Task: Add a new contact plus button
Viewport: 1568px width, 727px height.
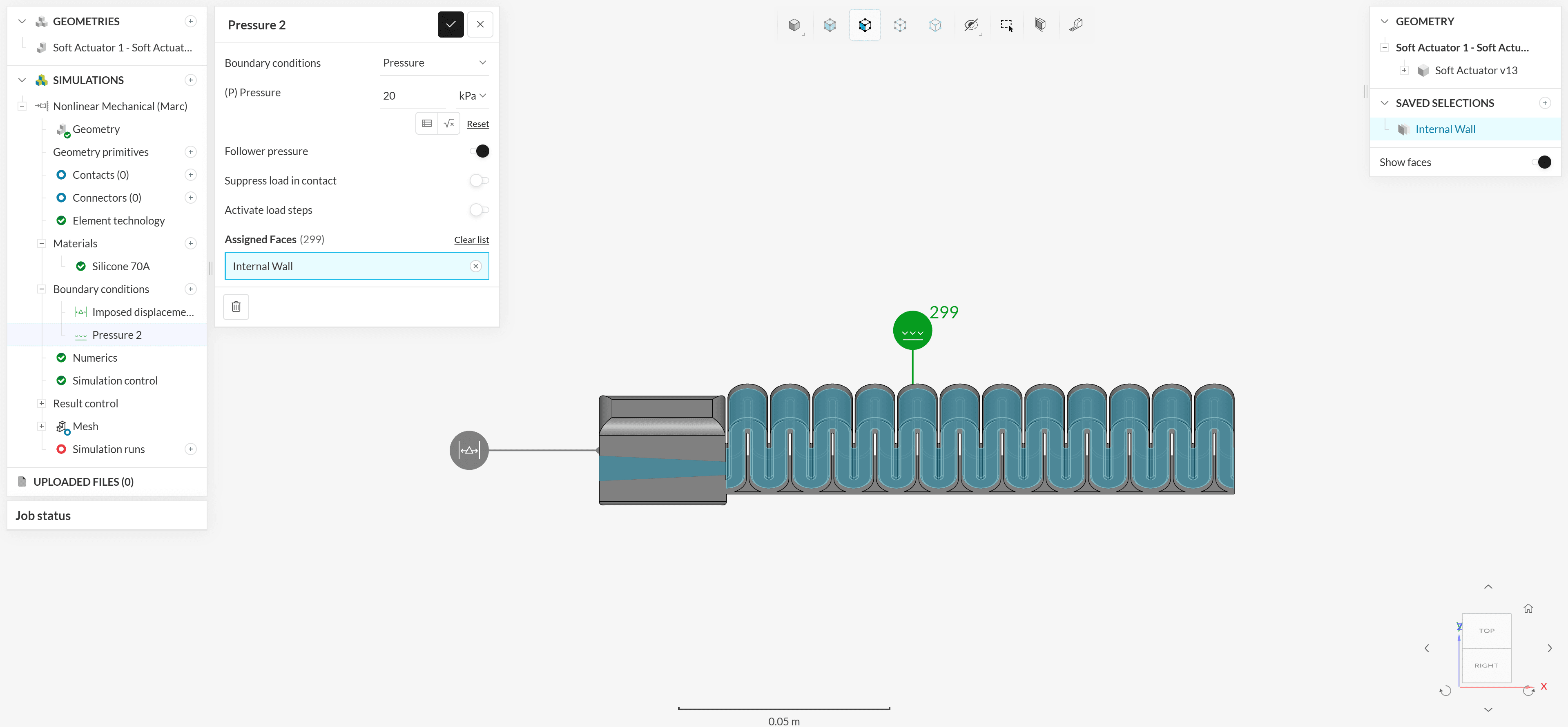Action: point(190,175)
